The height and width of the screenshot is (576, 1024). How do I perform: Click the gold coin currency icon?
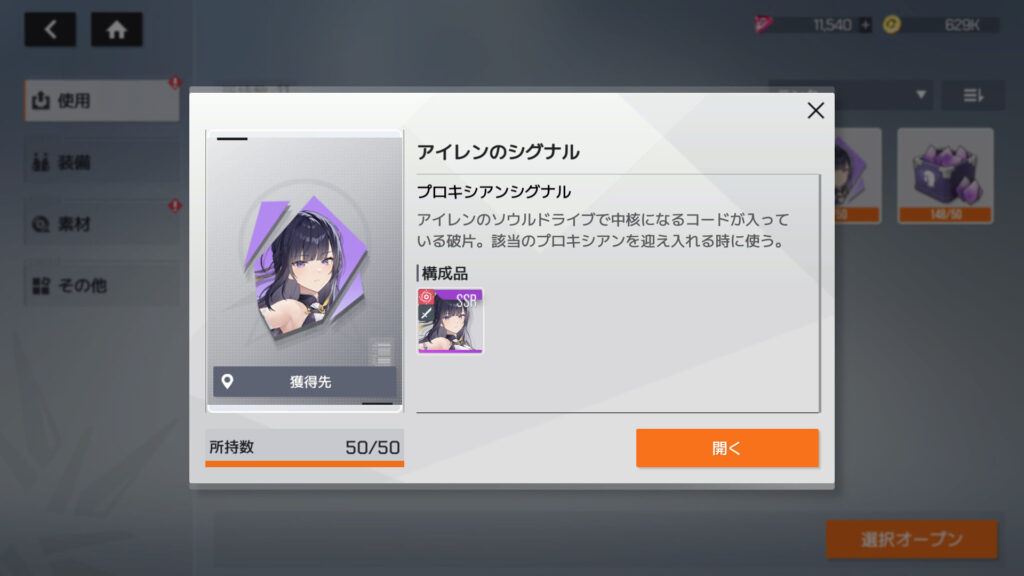pos(891,25)
